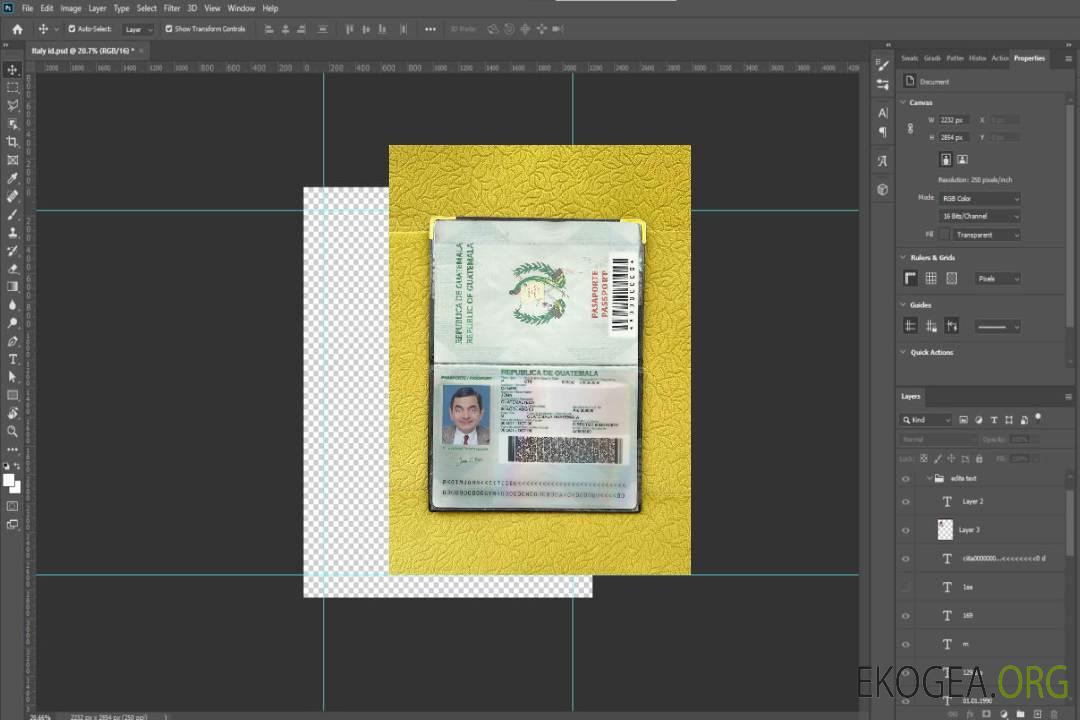The height and width of the screenshot is (720, 1080).
Task: Open the RGB Color mode dropdown
Action: point(979,198)
